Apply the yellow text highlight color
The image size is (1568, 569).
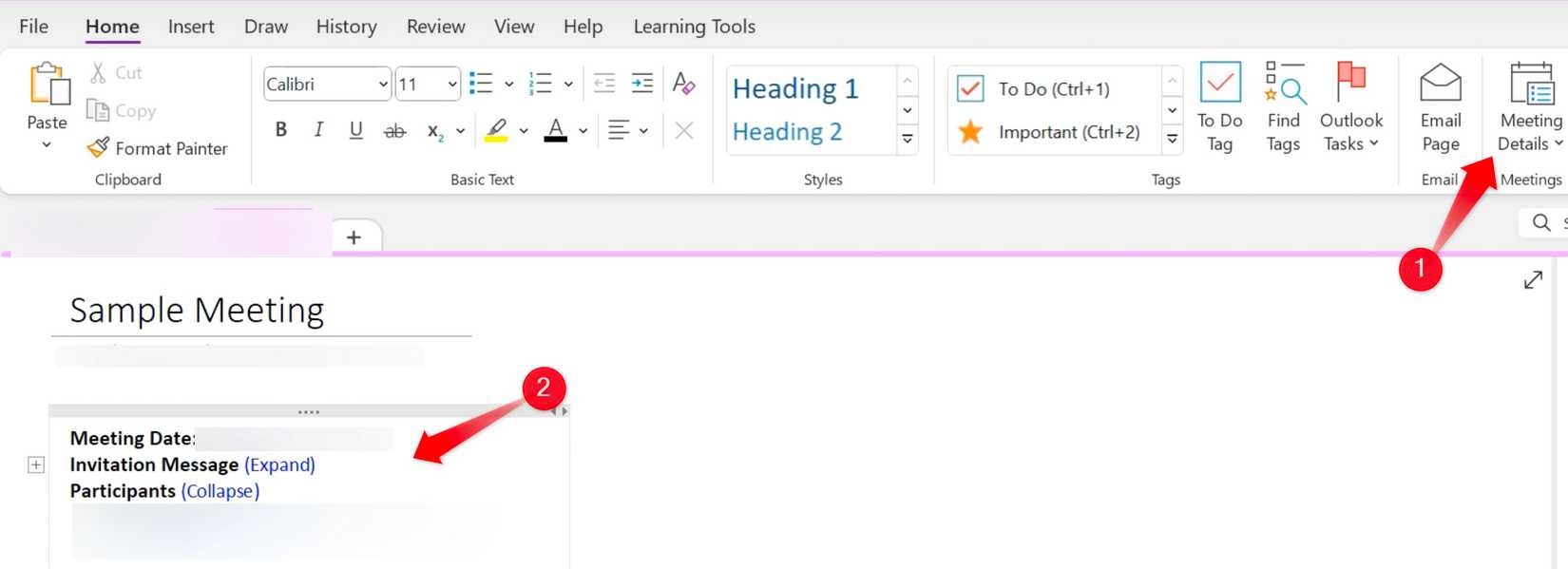(496, 130)
